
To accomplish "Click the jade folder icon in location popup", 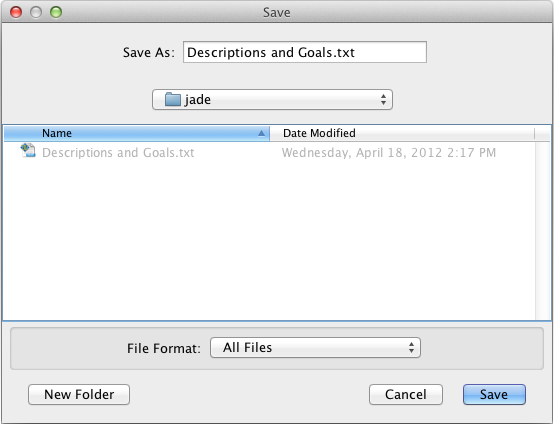I will coord(173,99).
